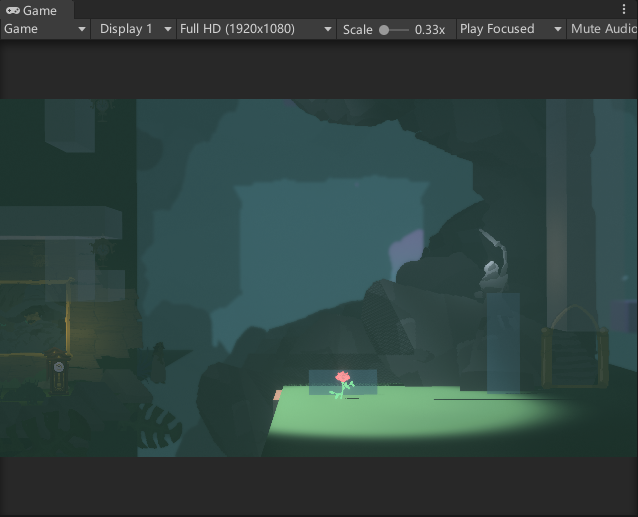638x517 pixels.
Task: Open the Game view mode dropdown
Action: pos(45,29)
